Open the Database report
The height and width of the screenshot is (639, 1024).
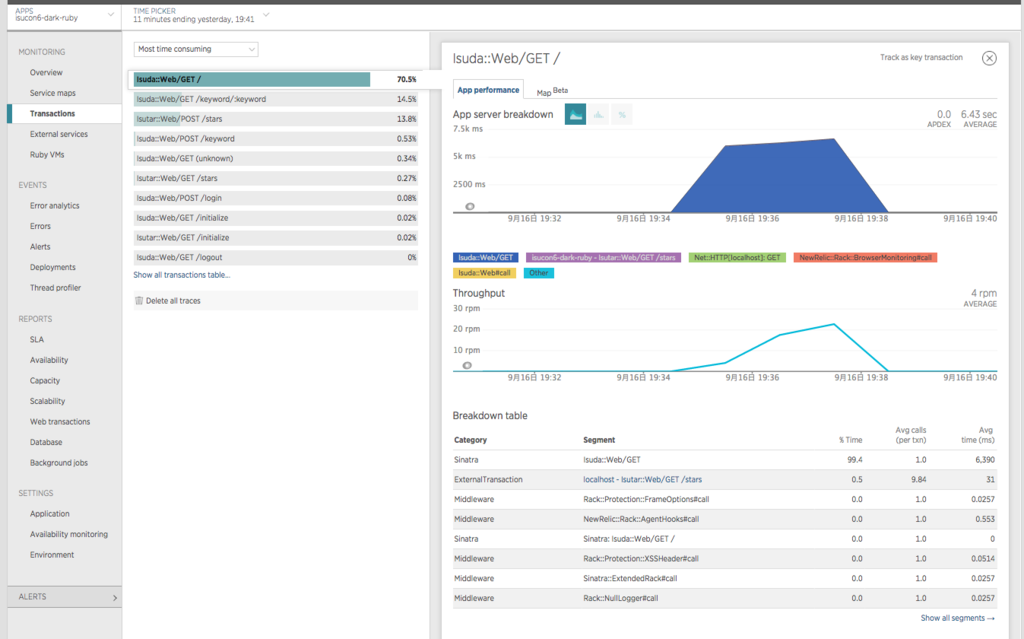click(46, 442)
